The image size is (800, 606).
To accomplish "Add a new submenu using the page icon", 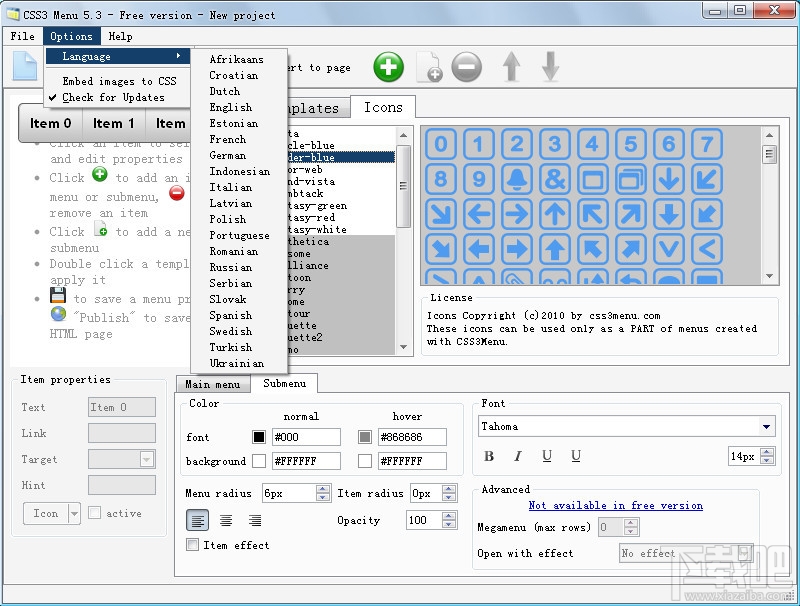I will [430, 67].
